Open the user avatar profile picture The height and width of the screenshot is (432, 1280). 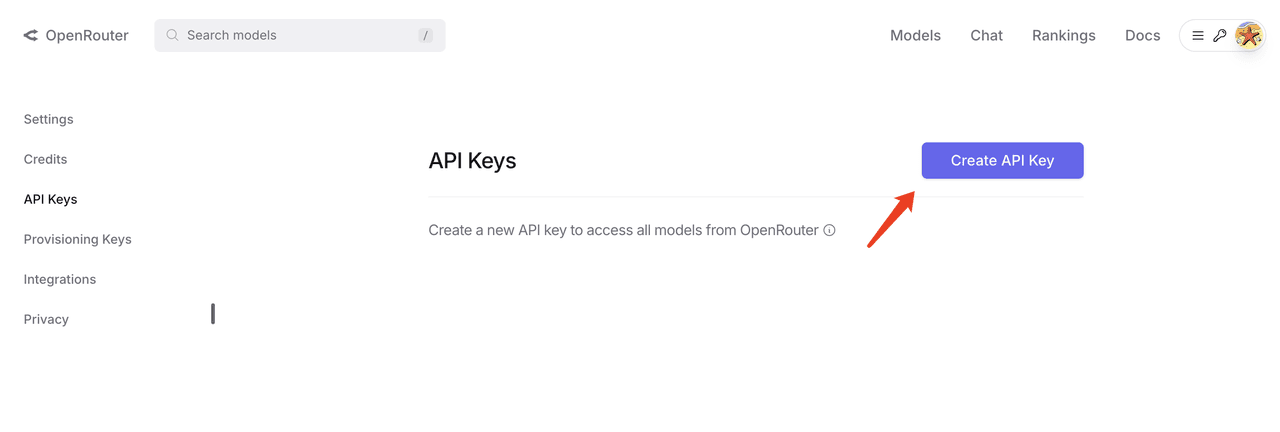pyautogui.click(x=1248, y=35)
